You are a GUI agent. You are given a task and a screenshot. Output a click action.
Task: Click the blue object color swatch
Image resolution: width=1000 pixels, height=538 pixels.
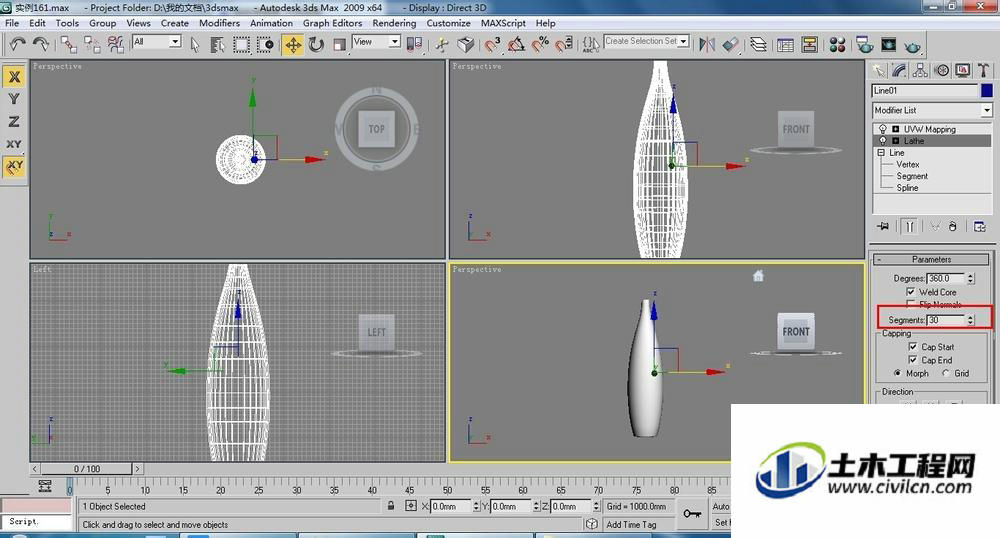(x=987, y=91)
